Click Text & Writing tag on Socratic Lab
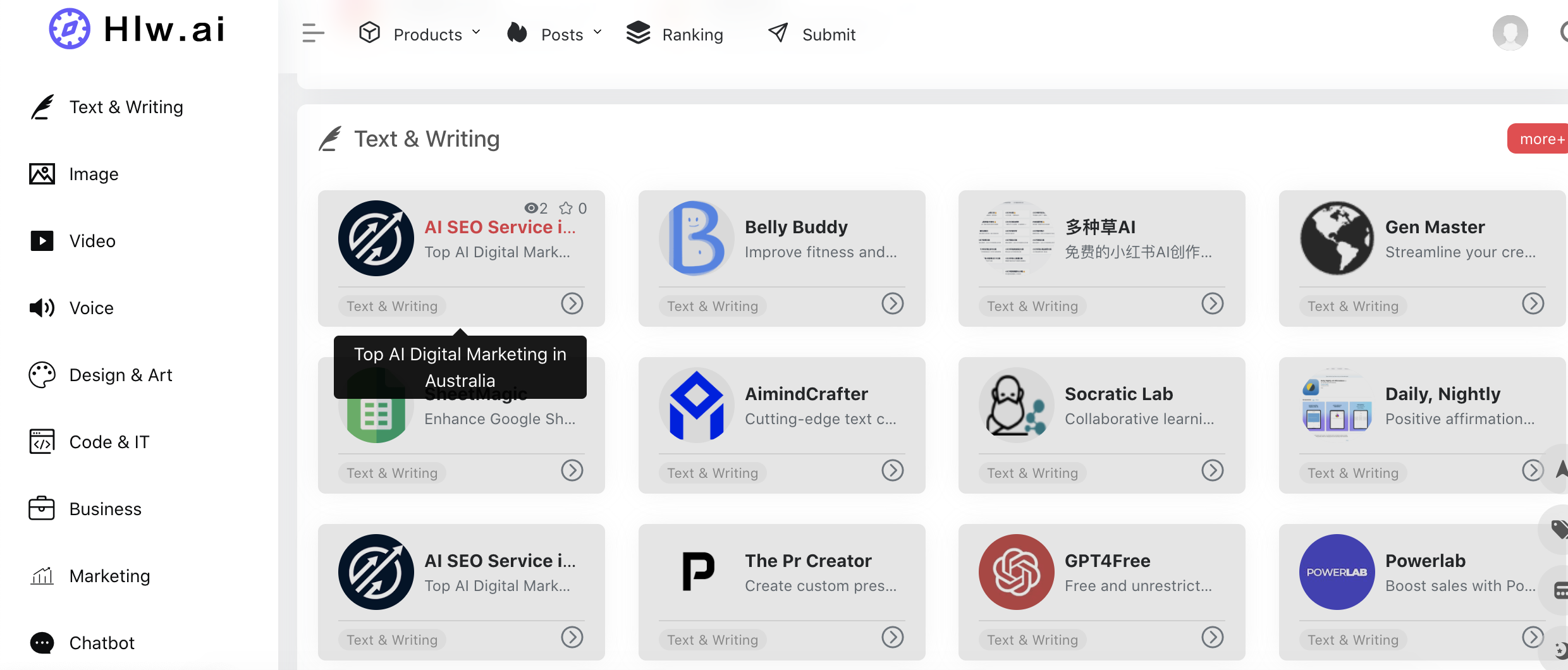Image resolution: width=1568 pixels, height=670 pixels. 1032,473
